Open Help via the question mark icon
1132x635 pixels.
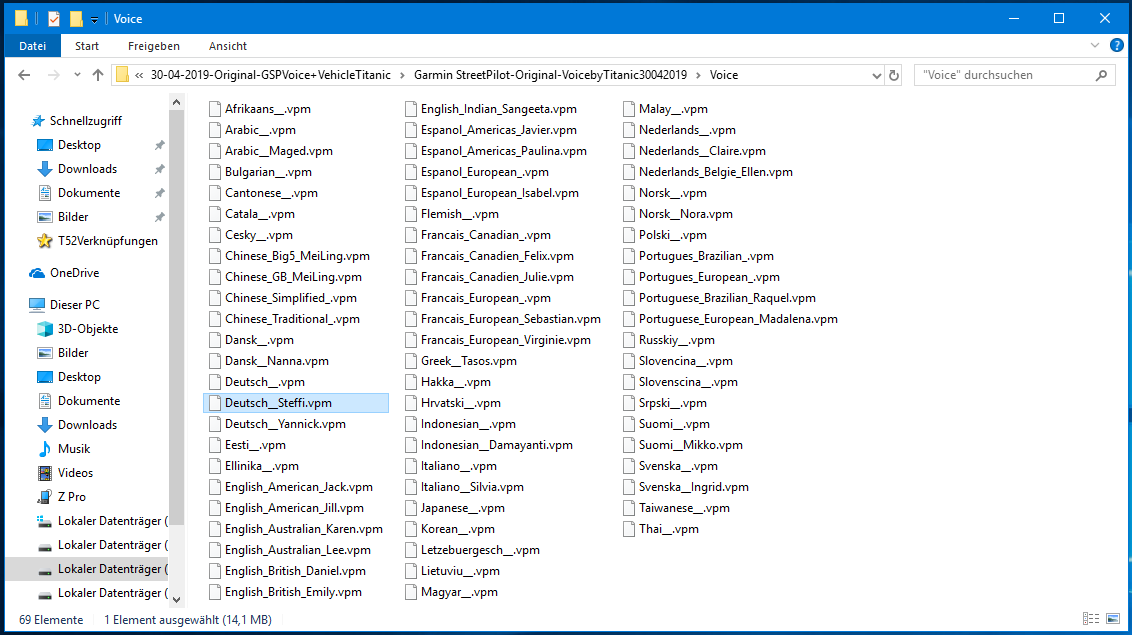[1116, 45]
